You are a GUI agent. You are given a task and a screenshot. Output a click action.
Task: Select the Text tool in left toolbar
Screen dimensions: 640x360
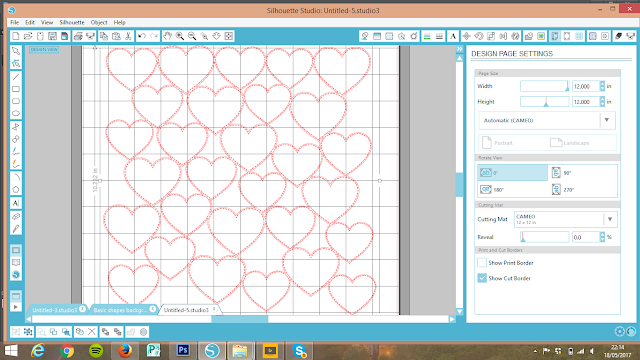[16, 203]
